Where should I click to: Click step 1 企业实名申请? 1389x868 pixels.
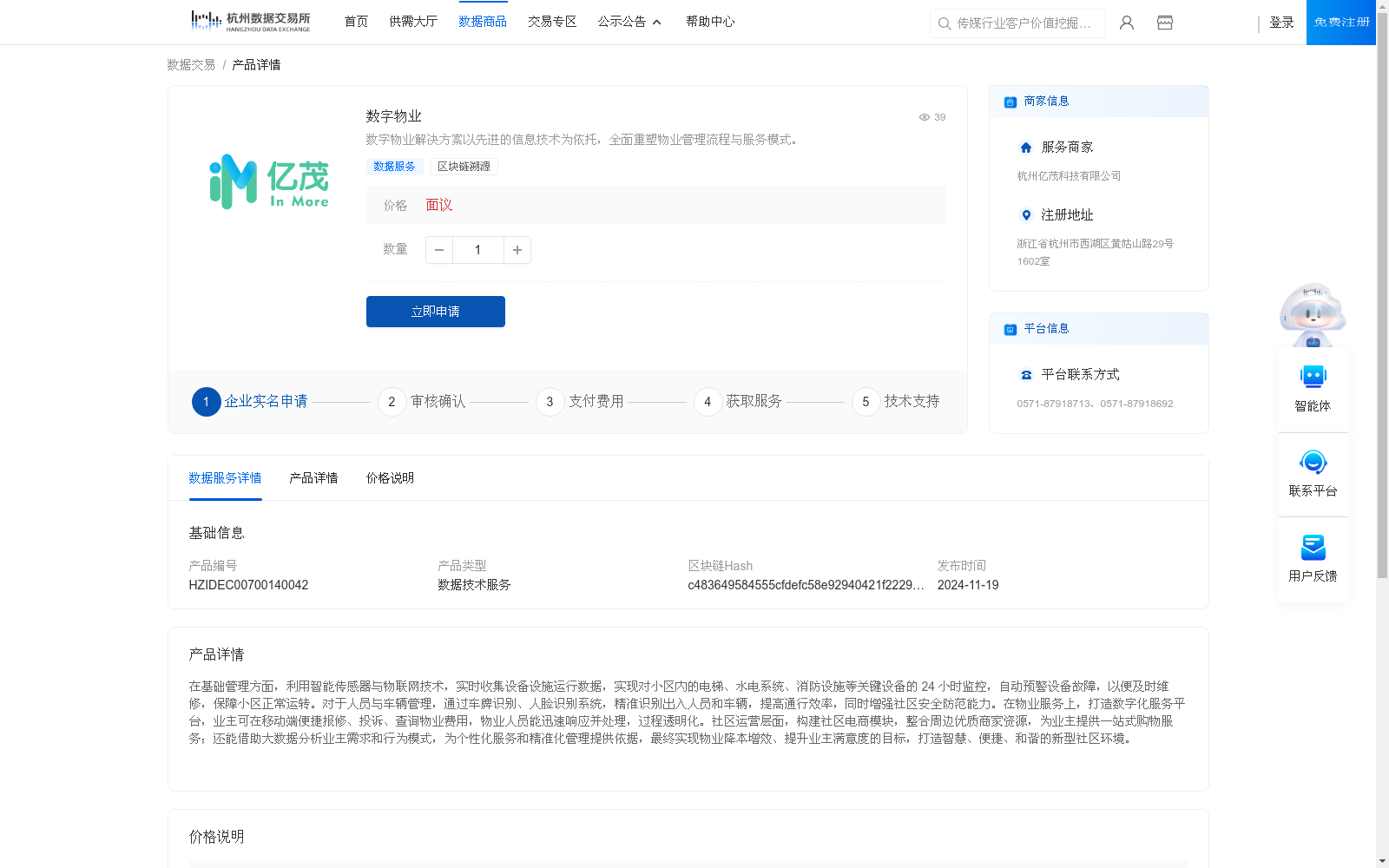click(250, 402)
